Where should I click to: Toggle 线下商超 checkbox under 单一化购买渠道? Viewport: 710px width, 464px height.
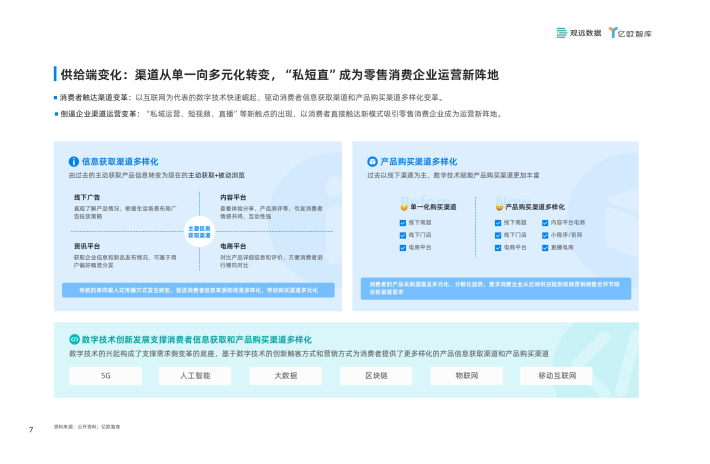click(403, 223)
